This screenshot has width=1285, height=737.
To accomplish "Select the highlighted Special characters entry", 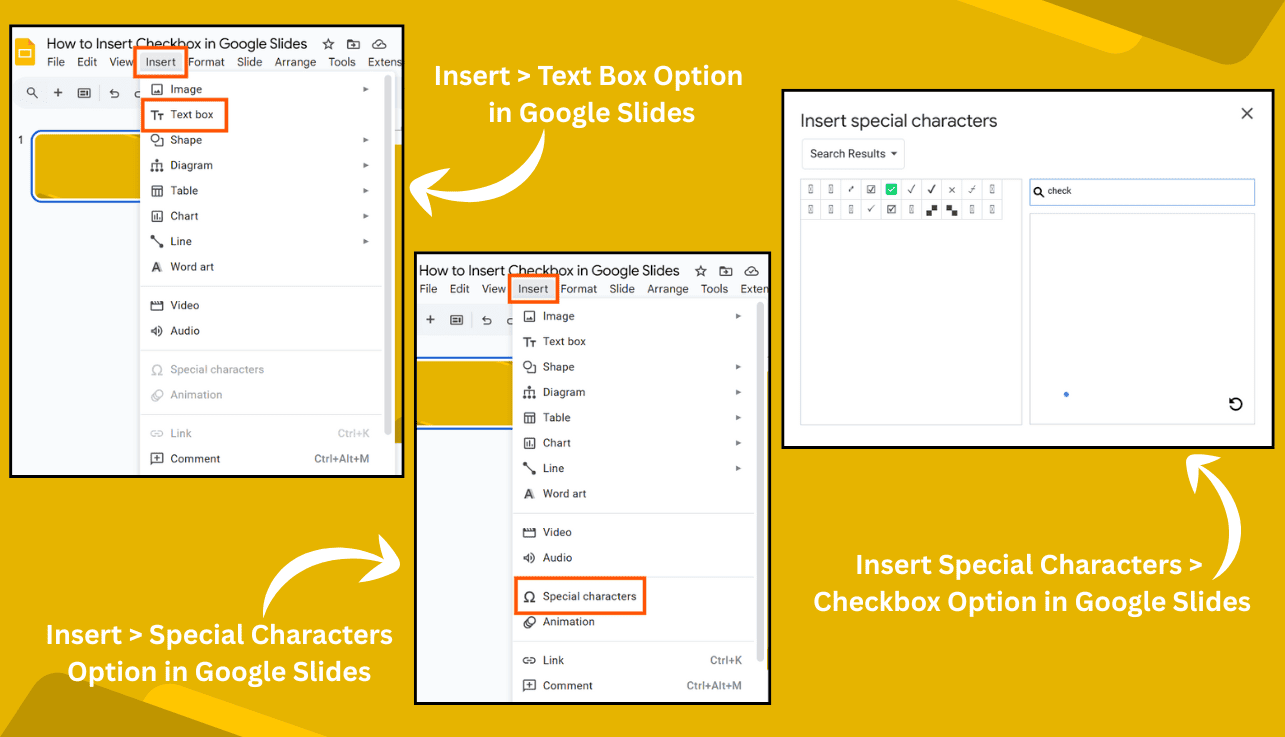I will (580, 595).
